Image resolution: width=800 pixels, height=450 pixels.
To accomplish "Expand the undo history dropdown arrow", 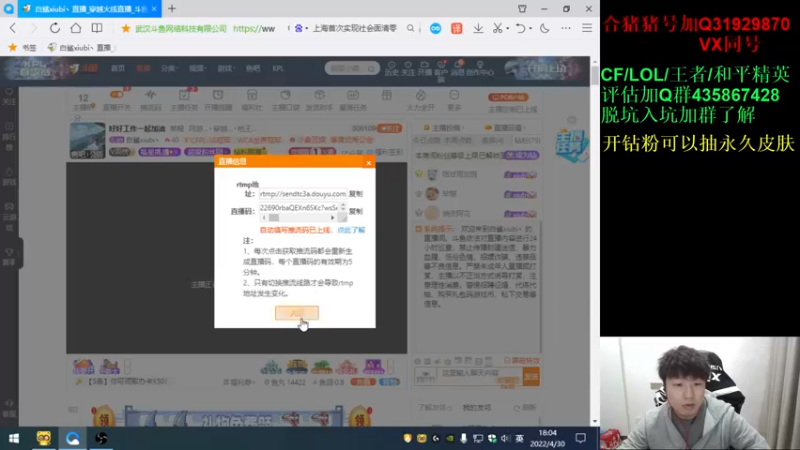I will (530, 29).
